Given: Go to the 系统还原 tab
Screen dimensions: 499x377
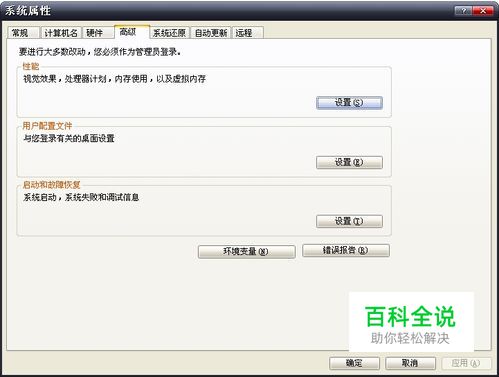Looking at the screenshot, I should (x=169, y=33).
